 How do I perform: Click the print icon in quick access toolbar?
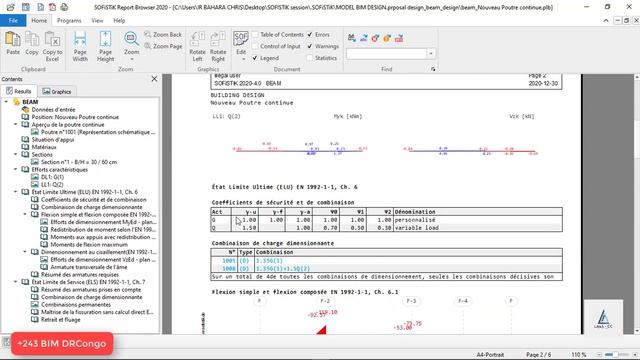pos(64,7)
